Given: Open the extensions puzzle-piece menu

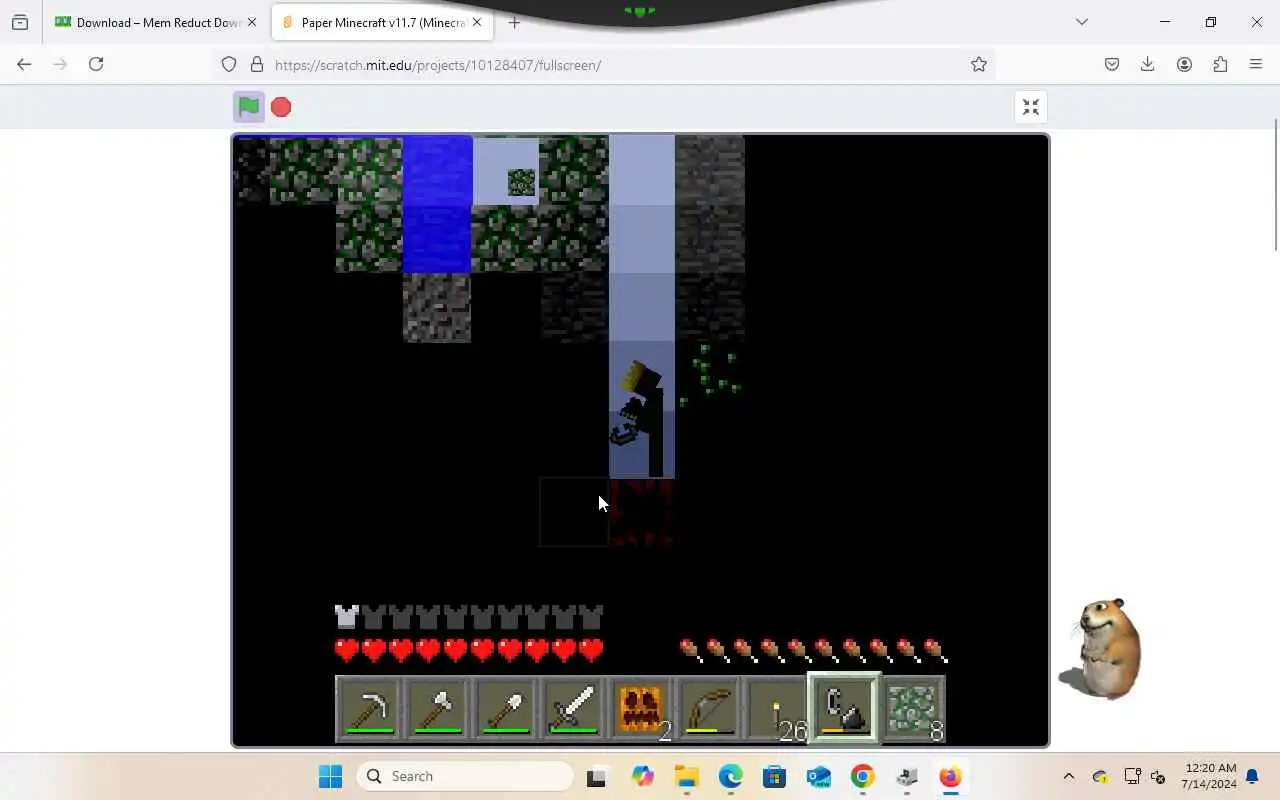Looking at the screenshot, I should click(1220, 64).
